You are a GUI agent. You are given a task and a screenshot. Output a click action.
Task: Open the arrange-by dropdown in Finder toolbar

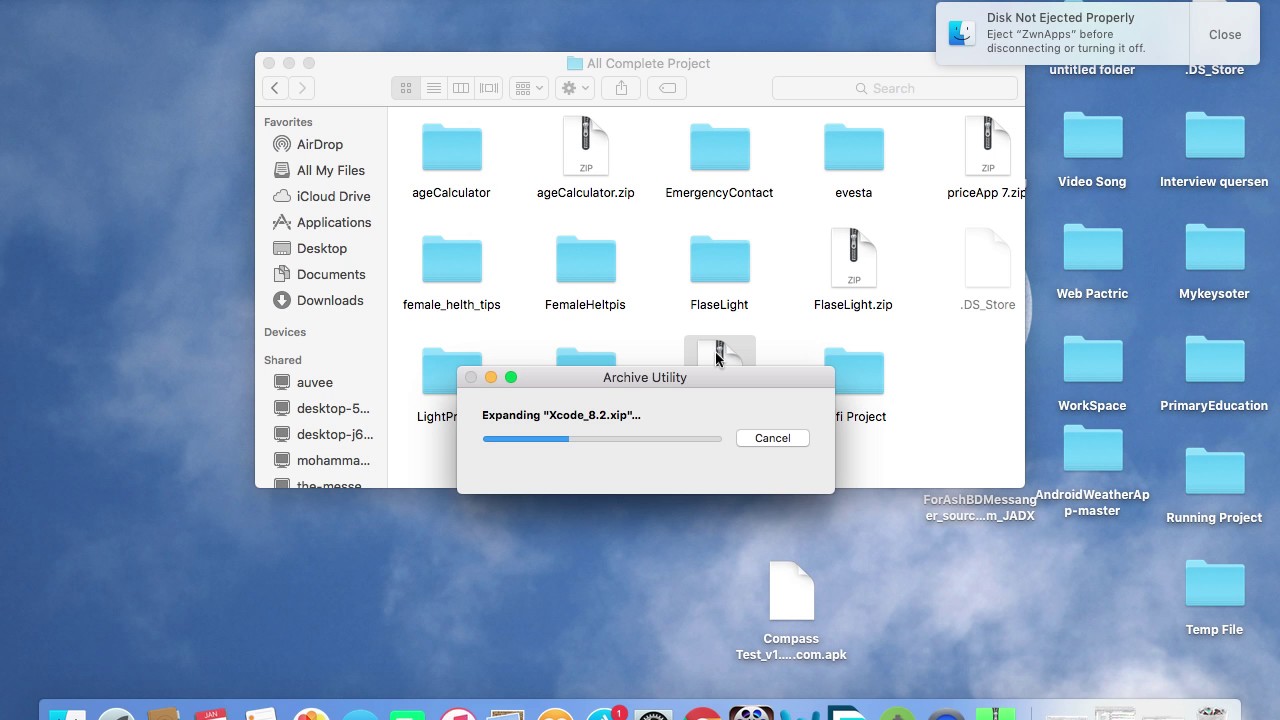coord(528,88)
